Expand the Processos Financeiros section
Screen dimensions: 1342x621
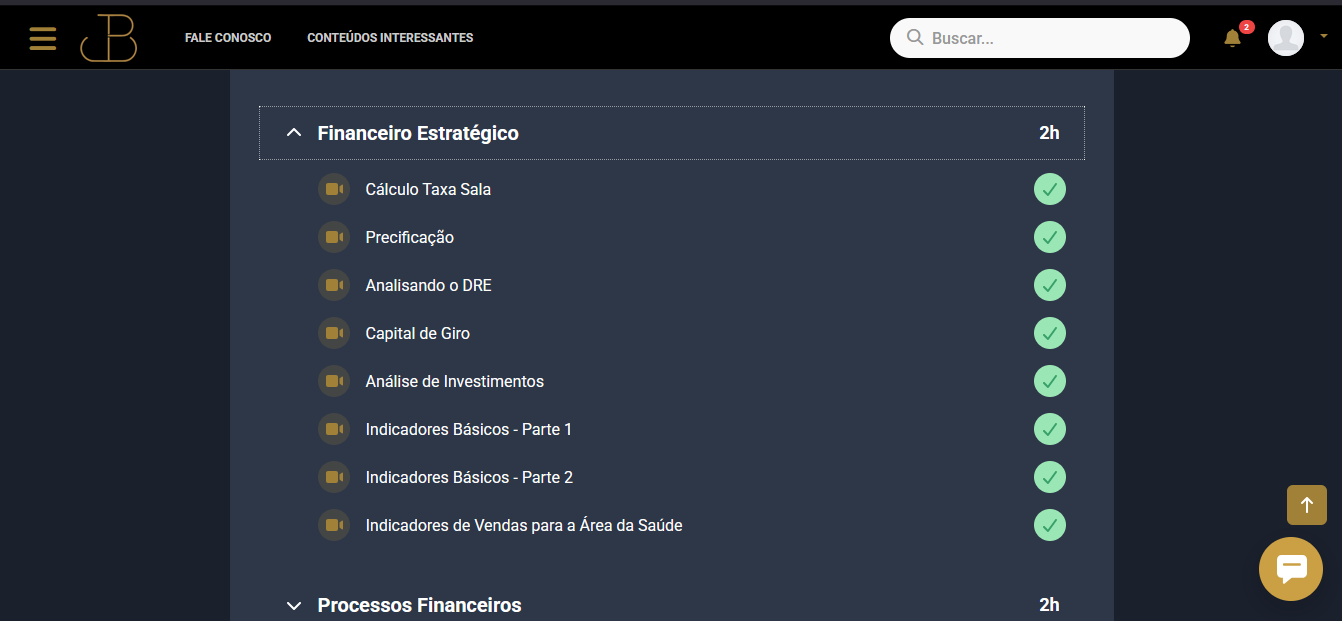tap(672, 605)
